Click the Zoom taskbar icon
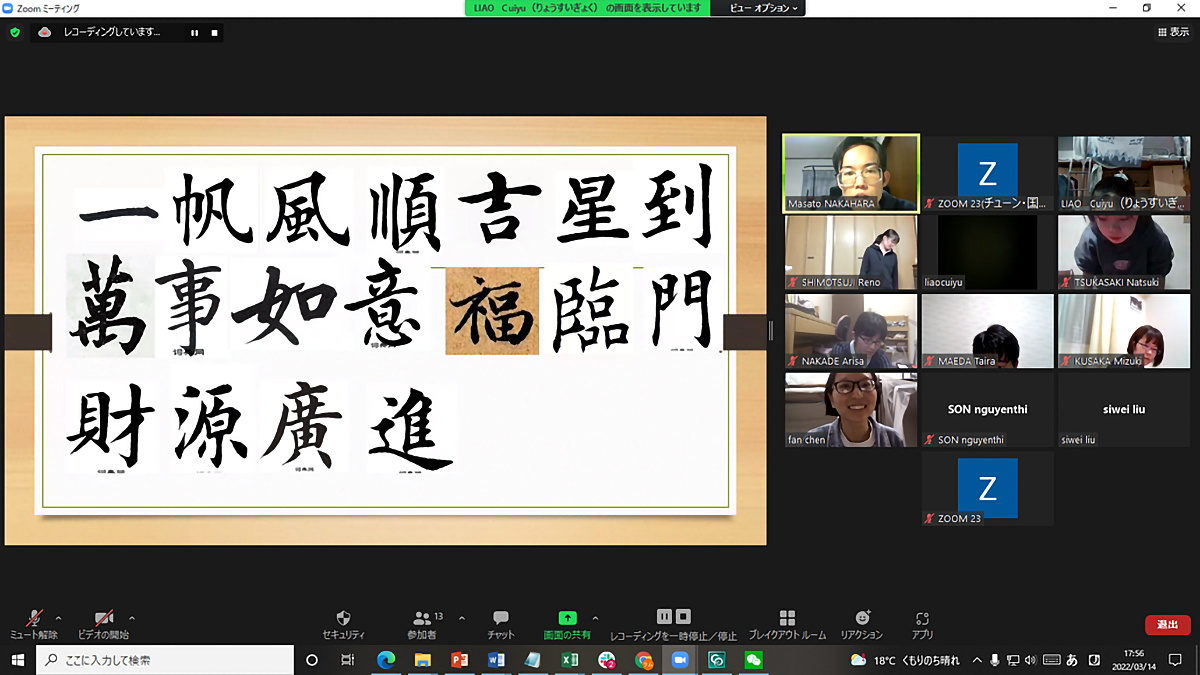The height and width of the screenshot is (675, 1200). point(680,660)
